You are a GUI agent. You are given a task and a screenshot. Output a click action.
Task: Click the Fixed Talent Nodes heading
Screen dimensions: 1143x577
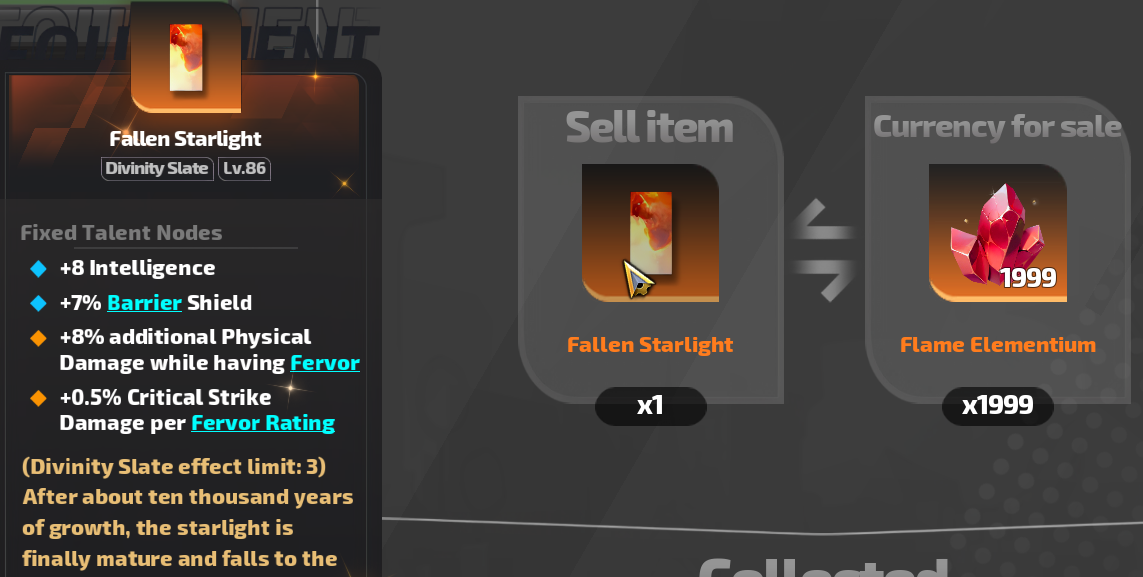click(x=121, y=233)
